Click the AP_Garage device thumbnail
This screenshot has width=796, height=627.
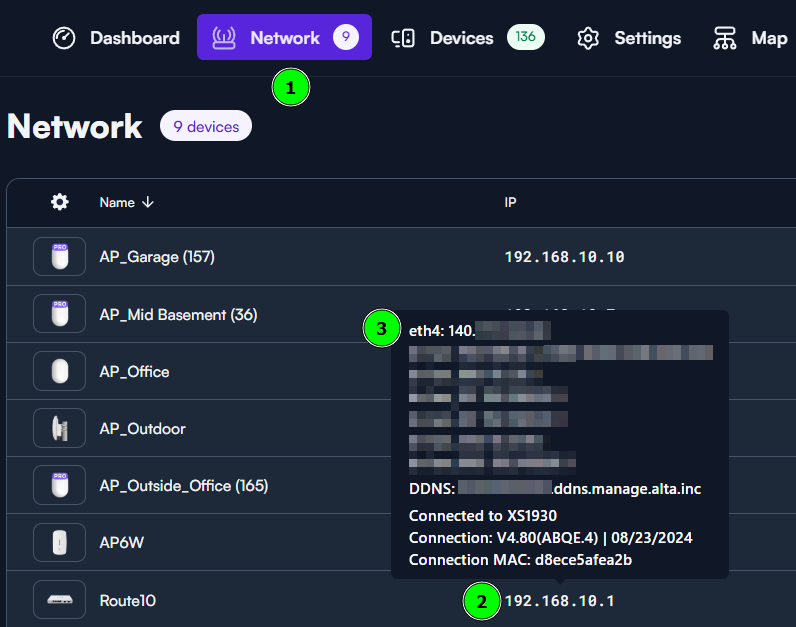point(59,256)
